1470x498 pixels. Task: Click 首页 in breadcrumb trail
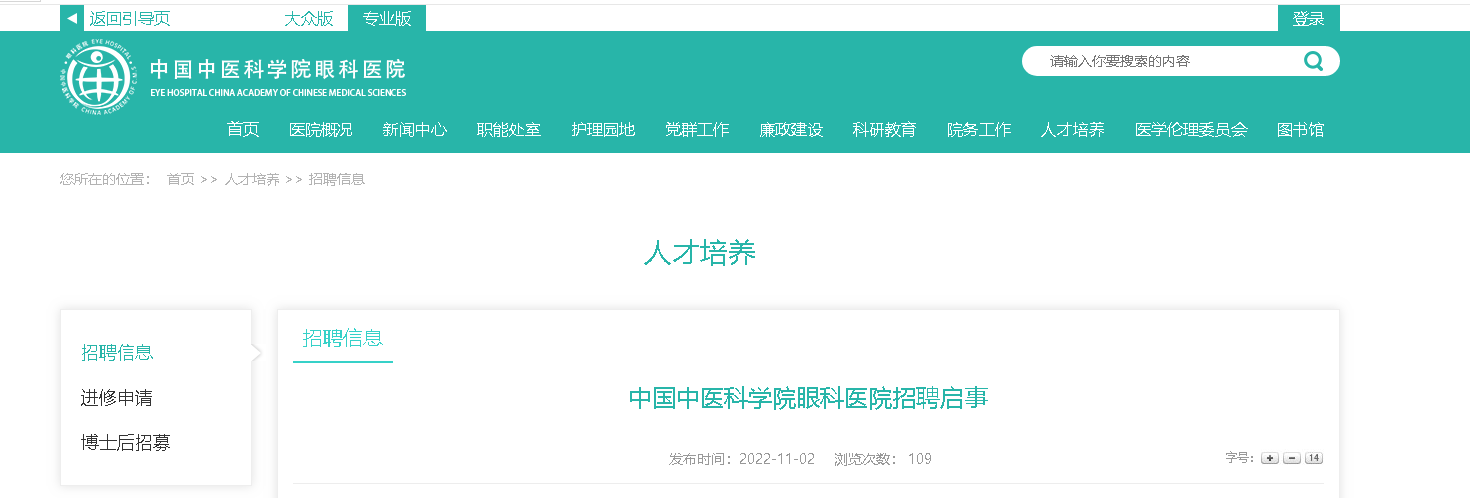click(181, 179)
